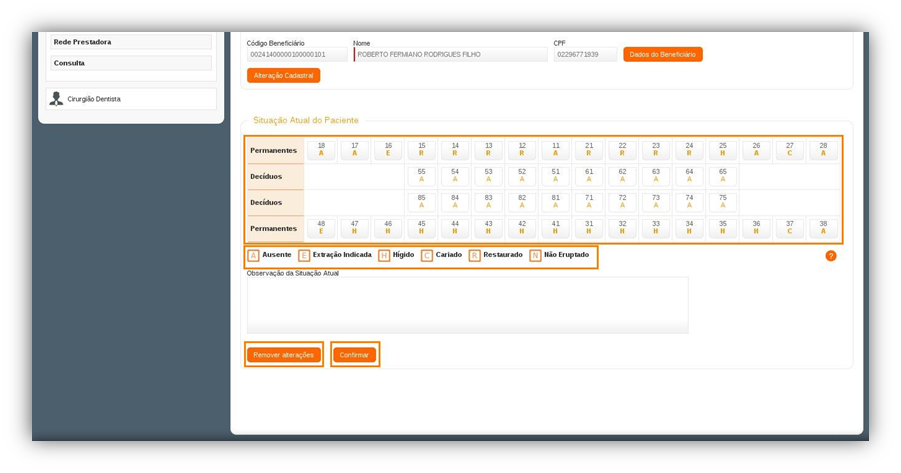Image resolution: width=901 pixels, height=473 pixels.
Task: Click the Confirmar button
Action: pyautogui.click(x=354, y=355)
